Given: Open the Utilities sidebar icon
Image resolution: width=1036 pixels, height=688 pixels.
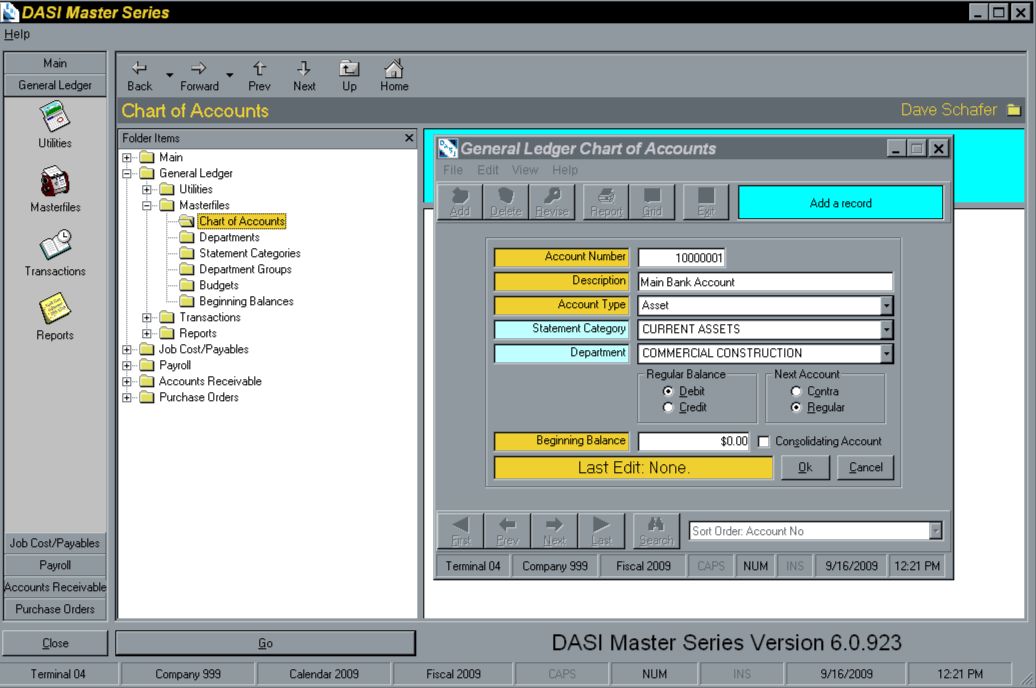Looking at the screenshot, I should tap(55, 117).
